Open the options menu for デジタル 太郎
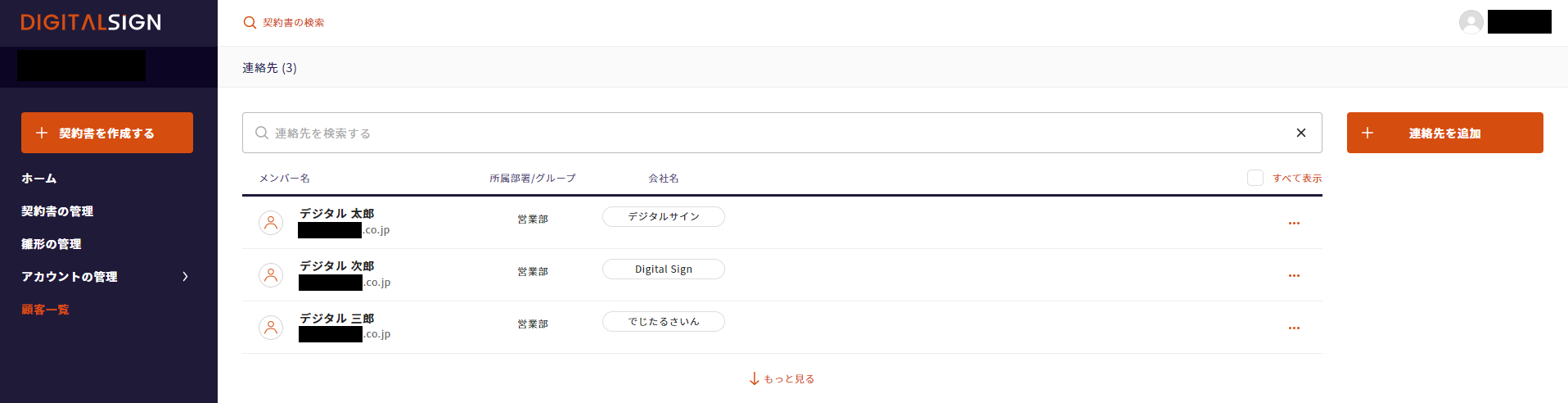The width and height of the screenshot is (1568, 403). coord(1293,223)
